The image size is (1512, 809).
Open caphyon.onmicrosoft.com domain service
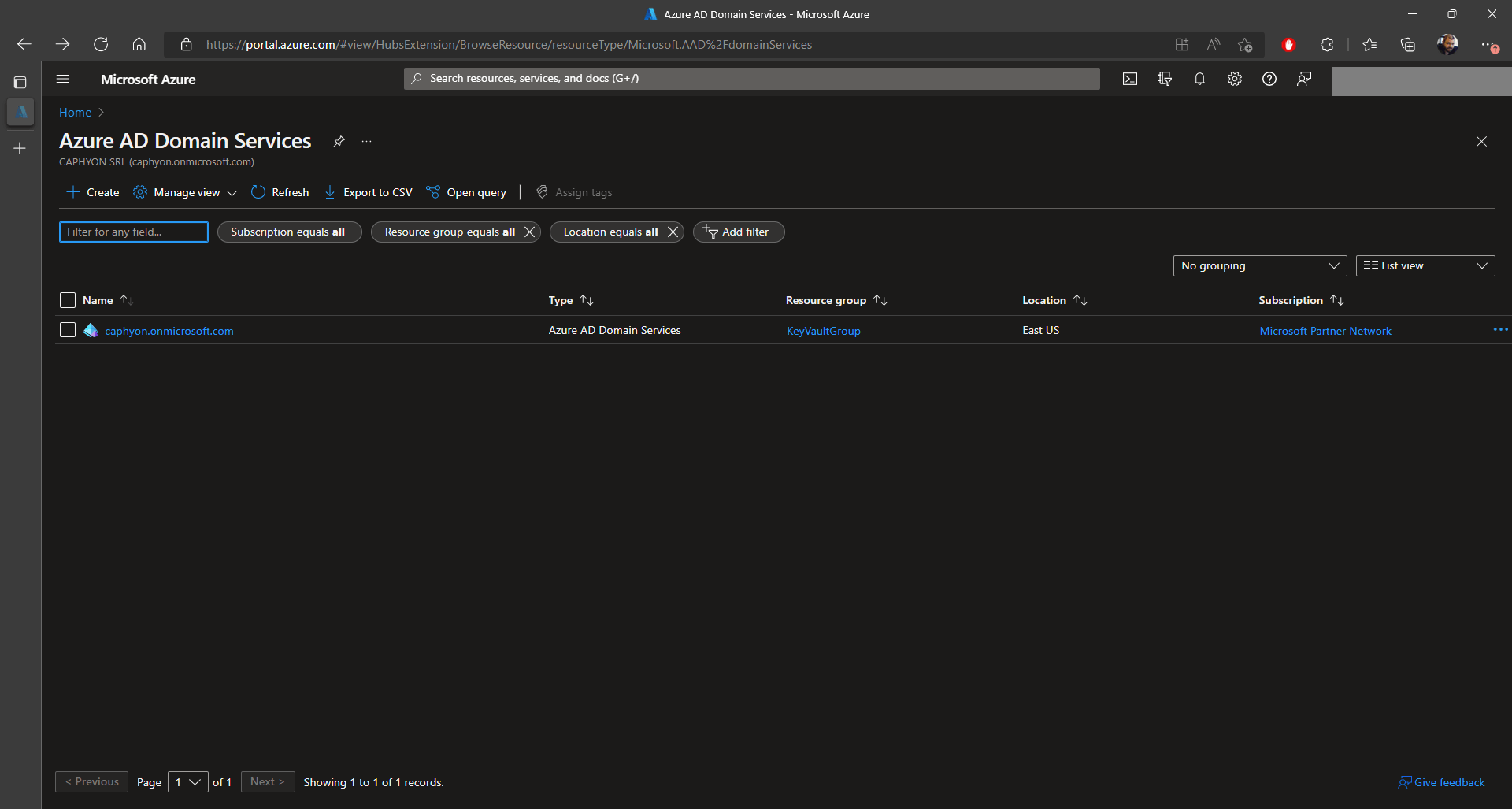(x=169, y=331)
